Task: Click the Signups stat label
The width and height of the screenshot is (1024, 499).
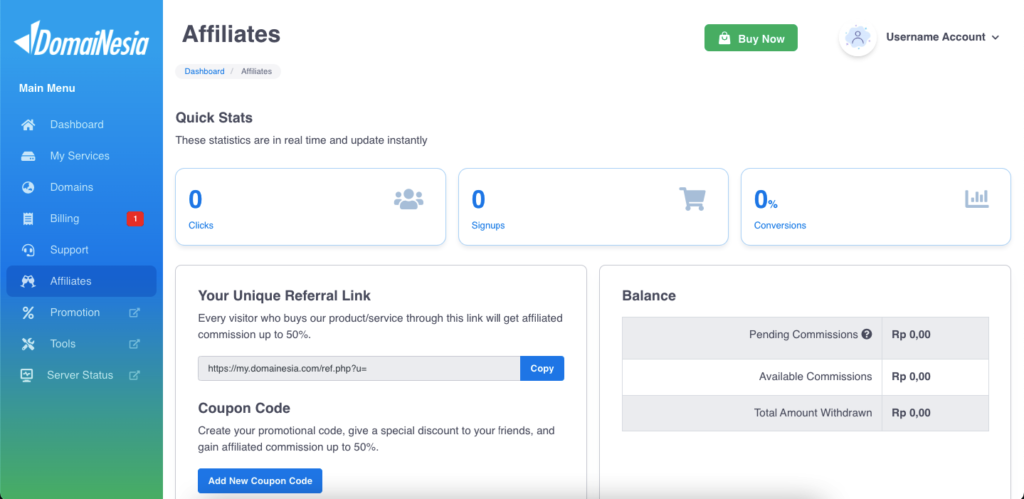Action: (x=488, y=225)
